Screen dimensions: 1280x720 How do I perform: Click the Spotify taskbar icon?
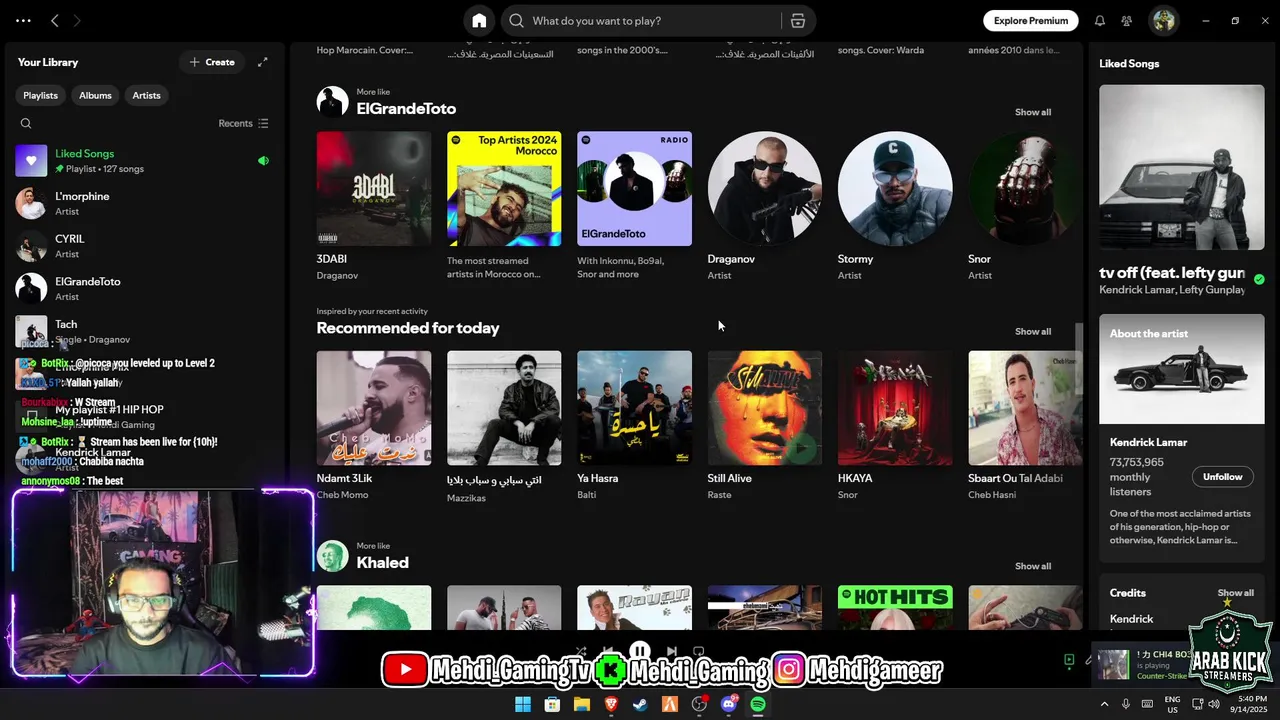click(758, 705)
